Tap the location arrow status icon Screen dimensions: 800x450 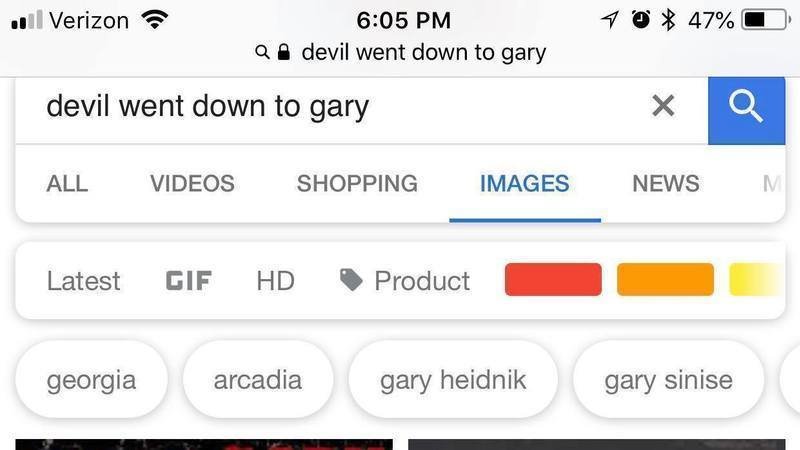pos(609,20)
